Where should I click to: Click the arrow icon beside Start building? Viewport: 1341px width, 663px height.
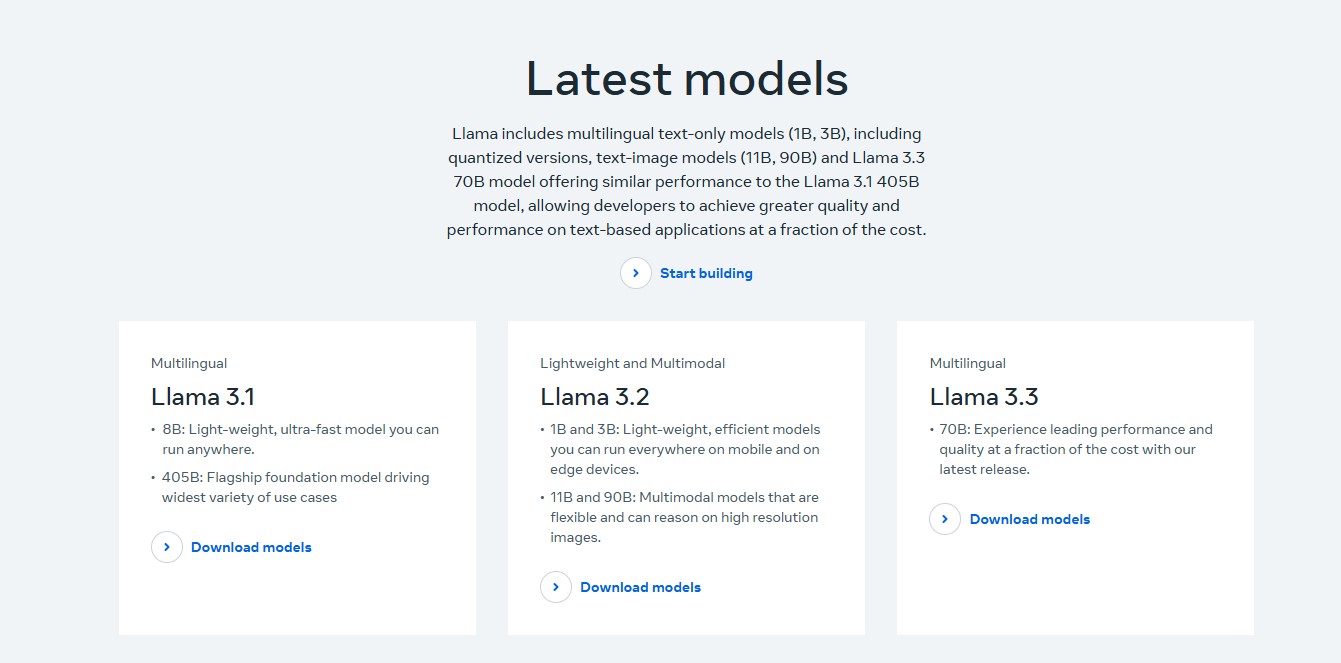[x=636, y=273]
